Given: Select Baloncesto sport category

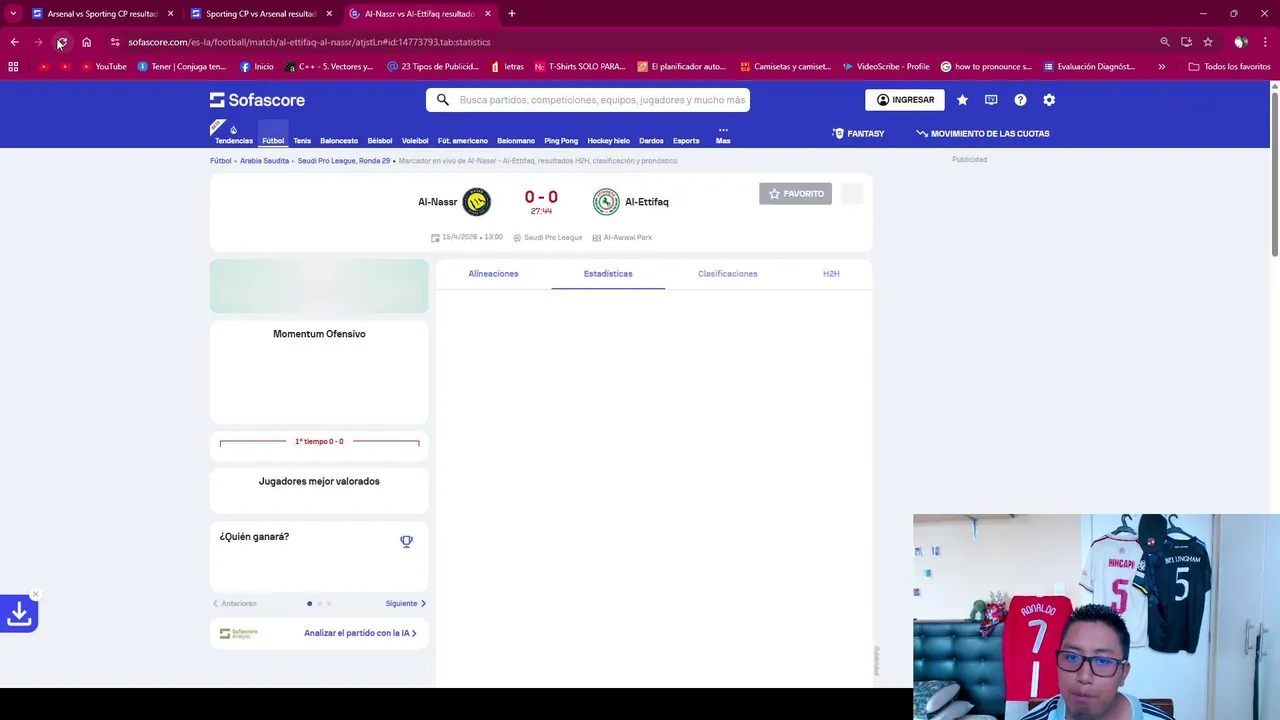Looking at the screenshot, I should [339, 141].
